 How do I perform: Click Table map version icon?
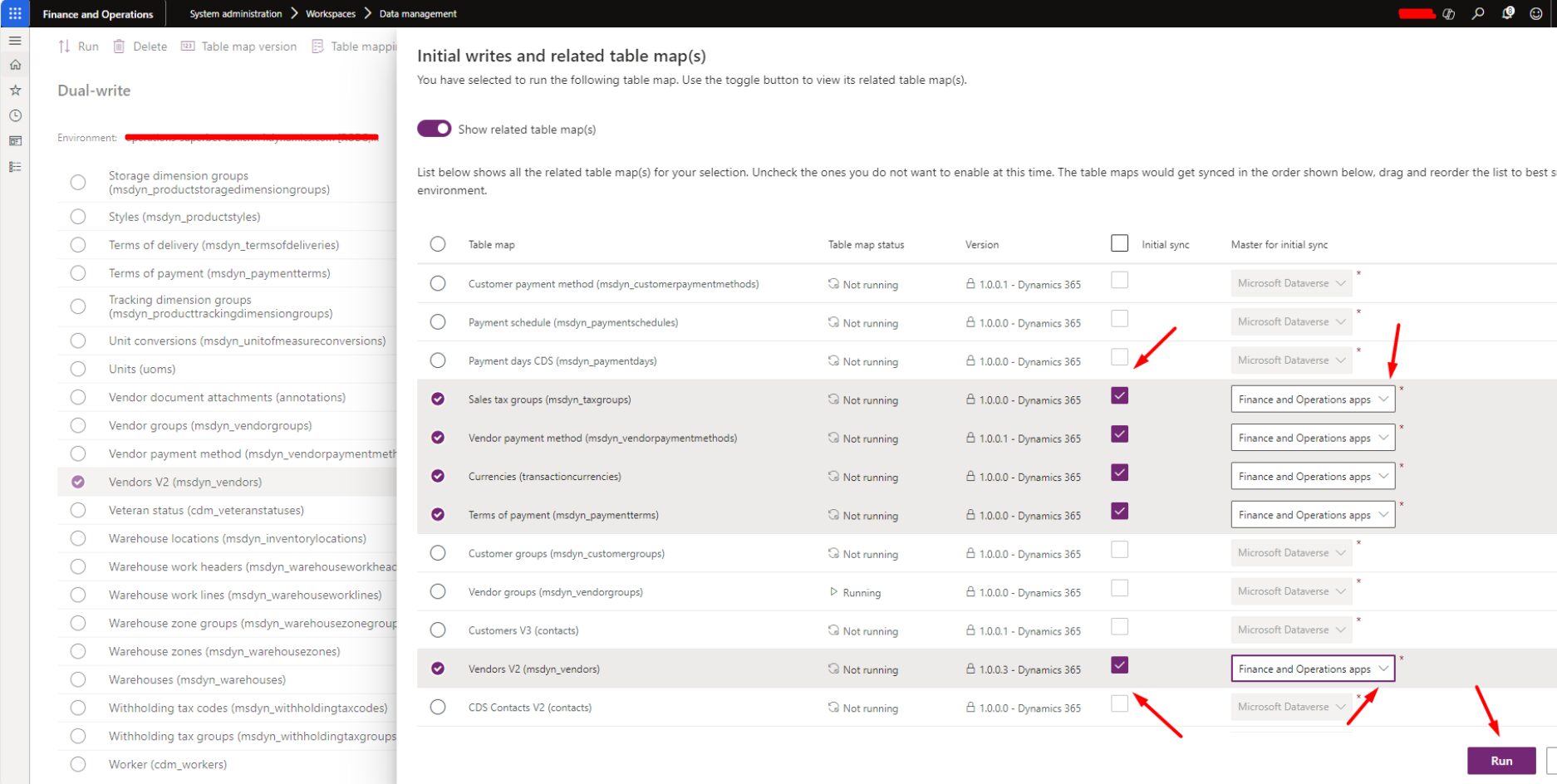(x=188, y=47)
